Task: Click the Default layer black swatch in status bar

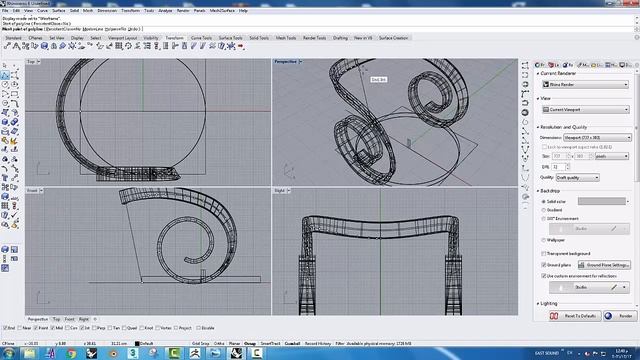Action: coord(137,344)
